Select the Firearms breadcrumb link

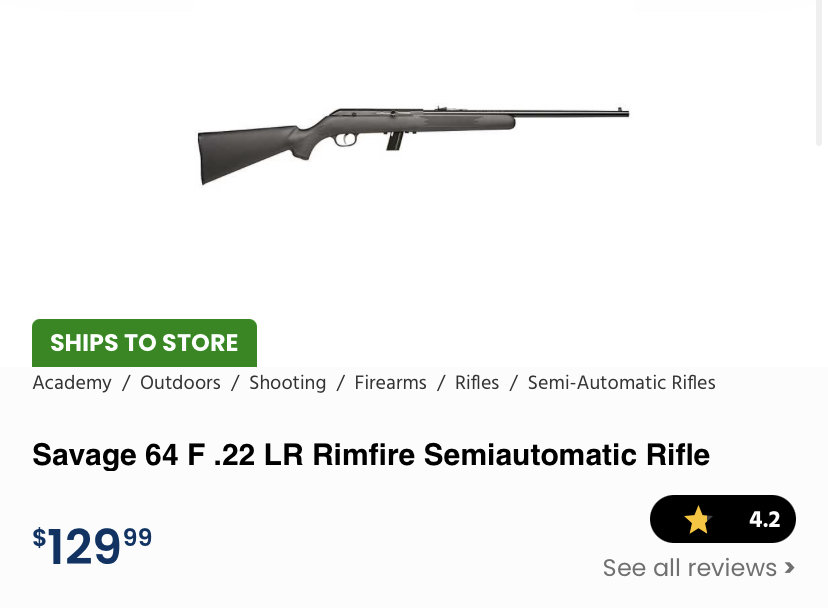click(390, 382)
